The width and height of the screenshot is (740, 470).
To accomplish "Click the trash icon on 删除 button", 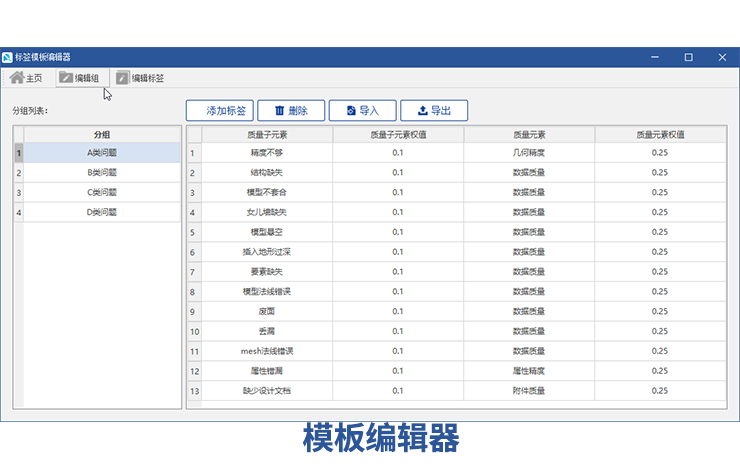I will 280,111.
